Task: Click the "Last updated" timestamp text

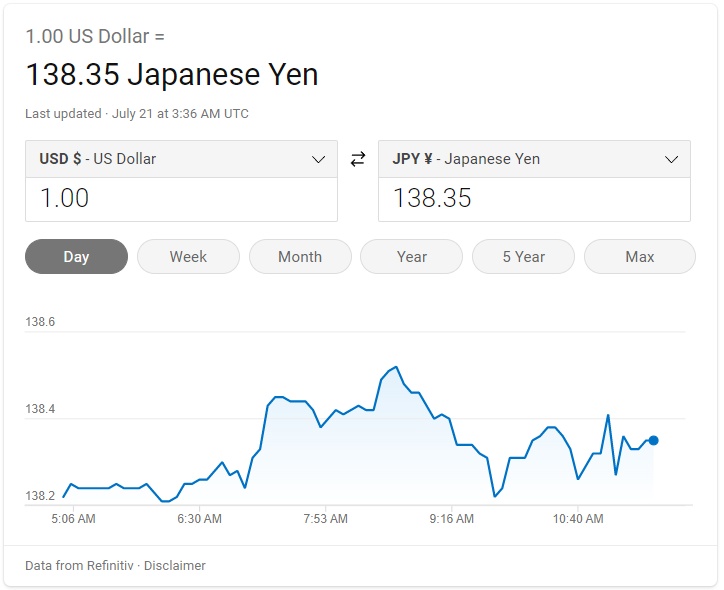Action: pos(137,113)
